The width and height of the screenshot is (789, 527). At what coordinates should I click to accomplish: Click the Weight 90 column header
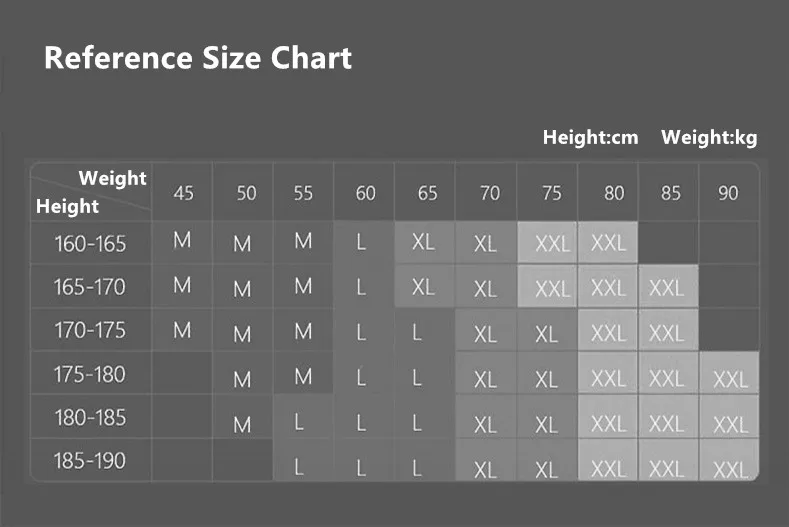(x=728, y=193)
